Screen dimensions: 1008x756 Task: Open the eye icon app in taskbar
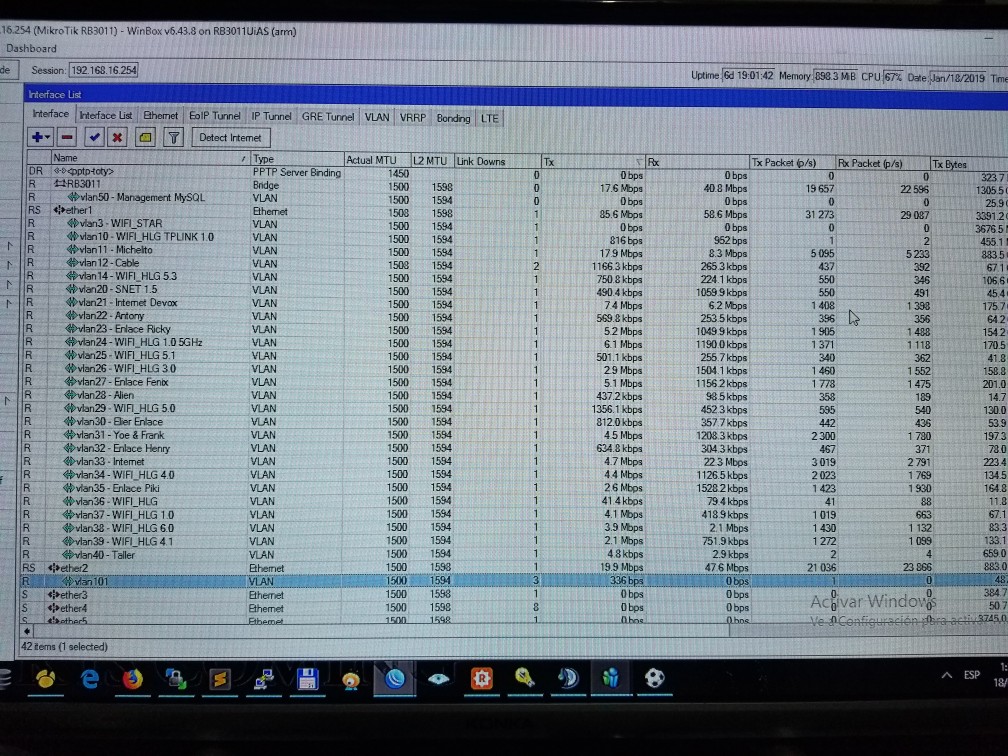[438, 679]
